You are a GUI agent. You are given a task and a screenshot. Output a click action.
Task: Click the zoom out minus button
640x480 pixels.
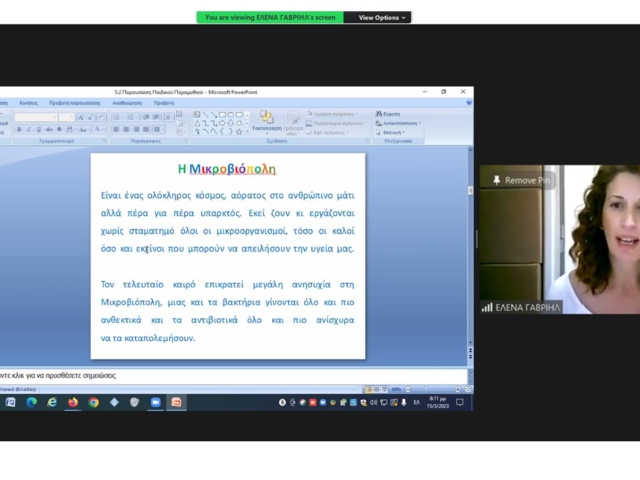408,389
